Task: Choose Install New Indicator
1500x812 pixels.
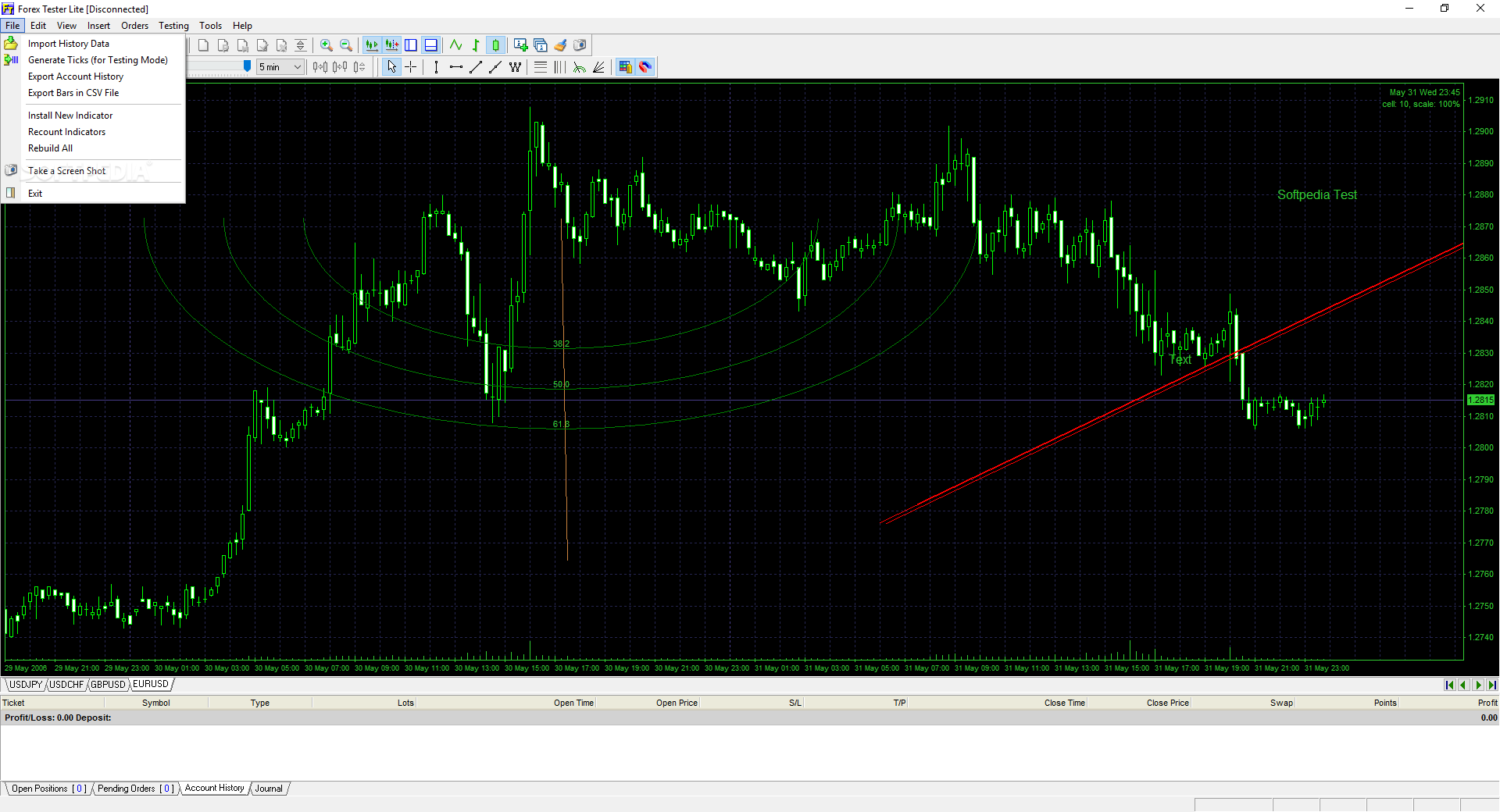Action: [x=94, y=116]
